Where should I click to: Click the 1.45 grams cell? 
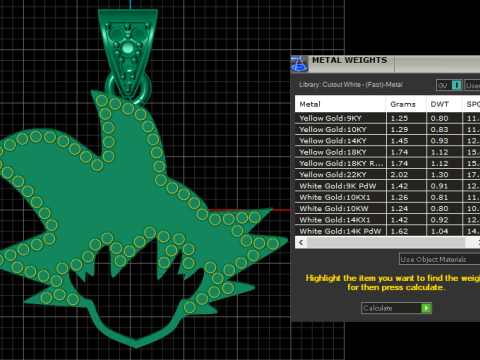(x=406, y=141)
